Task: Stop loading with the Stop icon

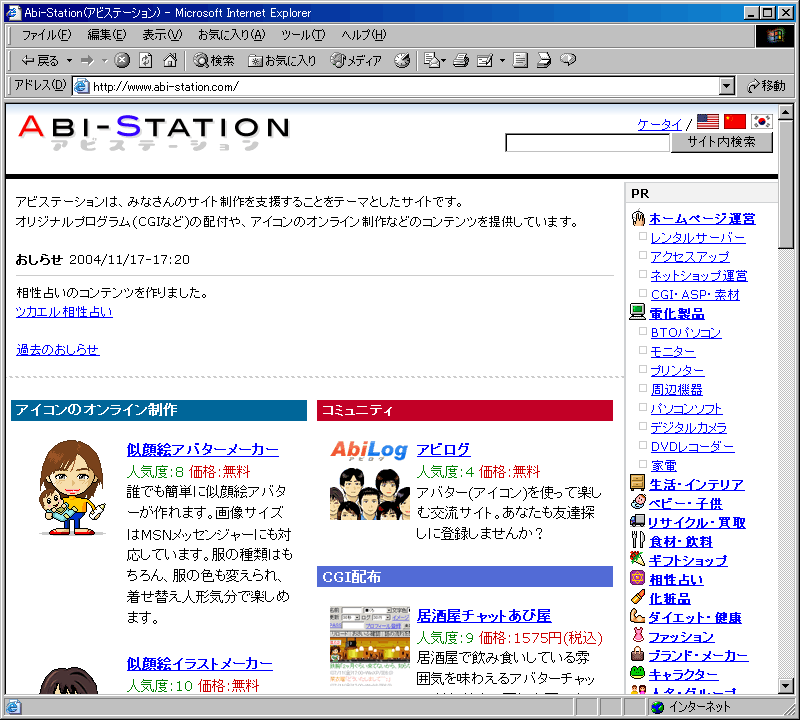Action: [121, 60]
